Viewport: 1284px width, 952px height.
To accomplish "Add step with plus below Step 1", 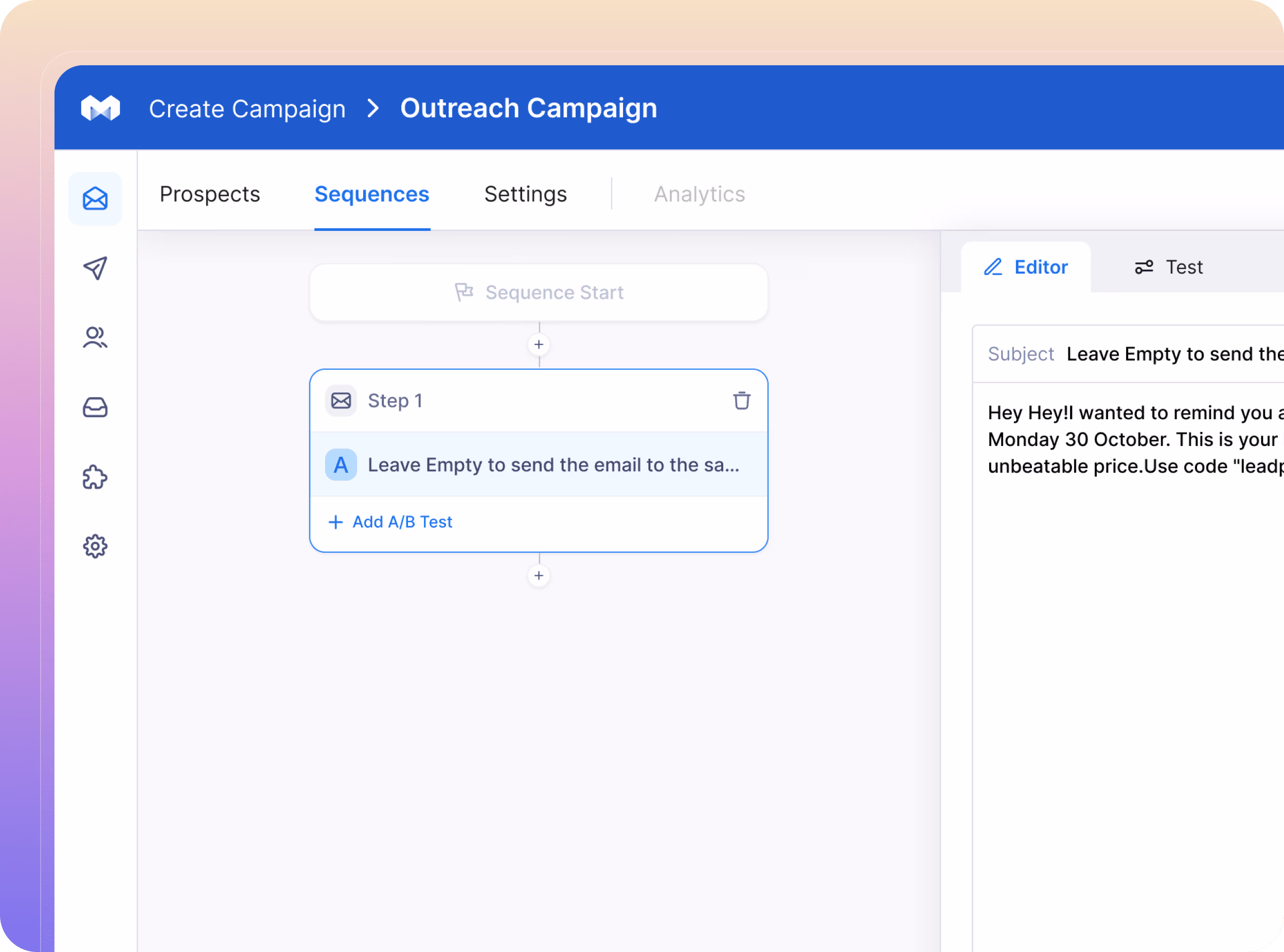I will [x=538, y=576].
